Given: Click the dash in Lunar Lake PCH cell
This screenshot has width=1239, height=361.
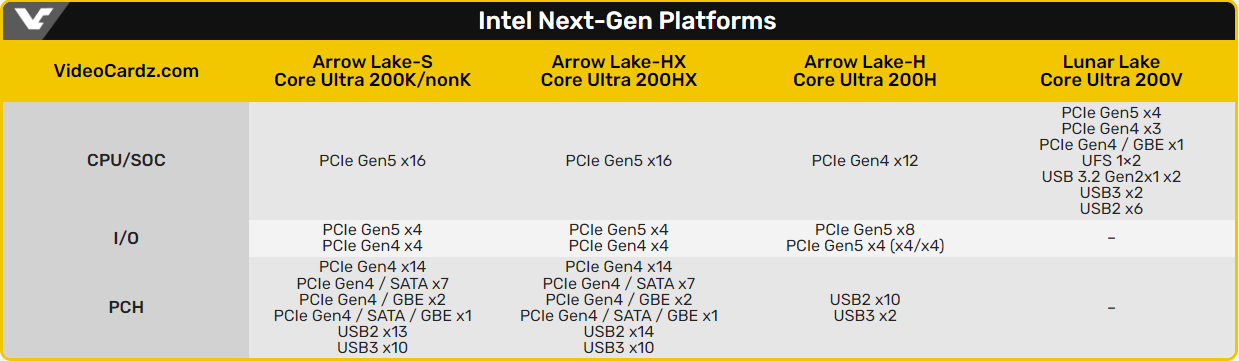Looking at the screenshot, I should click(x=1112, y=308).
